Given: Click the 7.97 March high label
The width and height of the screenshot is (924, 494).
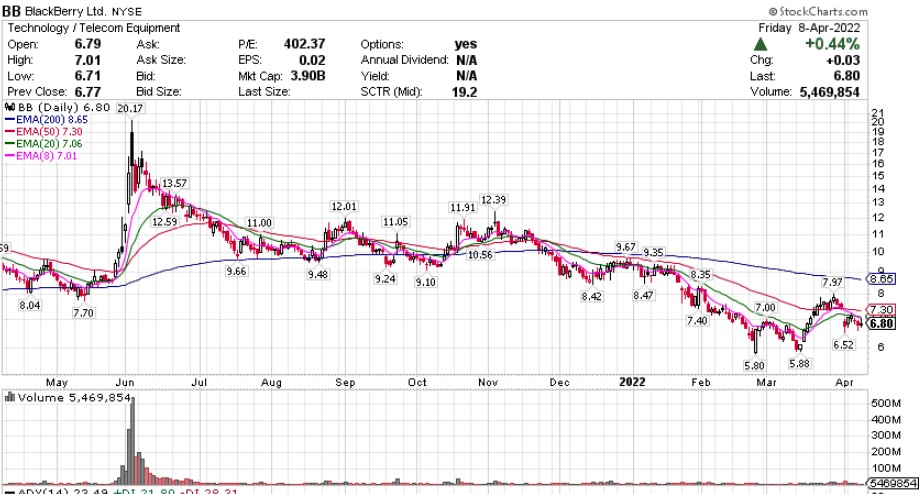Looking at the screenshot, I should tap(833, 282).
